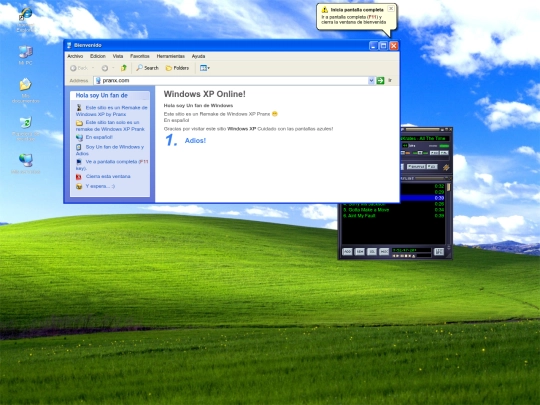The image size is (540, 405).
Task: Click the Winamp playlist scrollbar thumb
Action: (x=448, y=187)
